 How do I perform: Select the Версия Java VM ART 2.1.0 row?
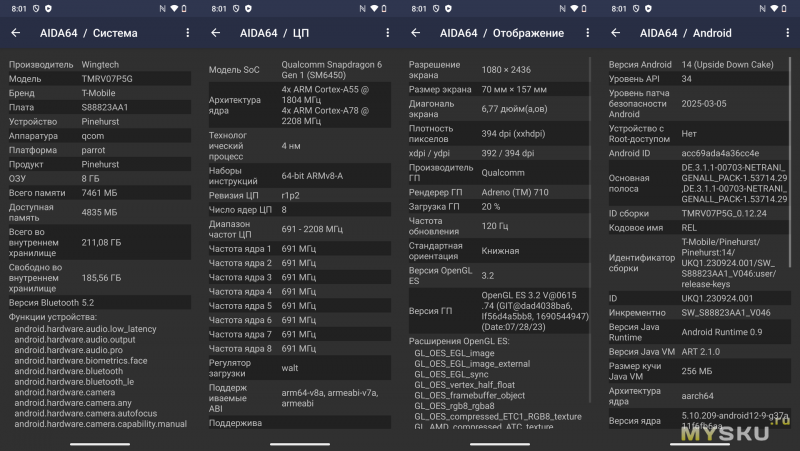(699, 352)
